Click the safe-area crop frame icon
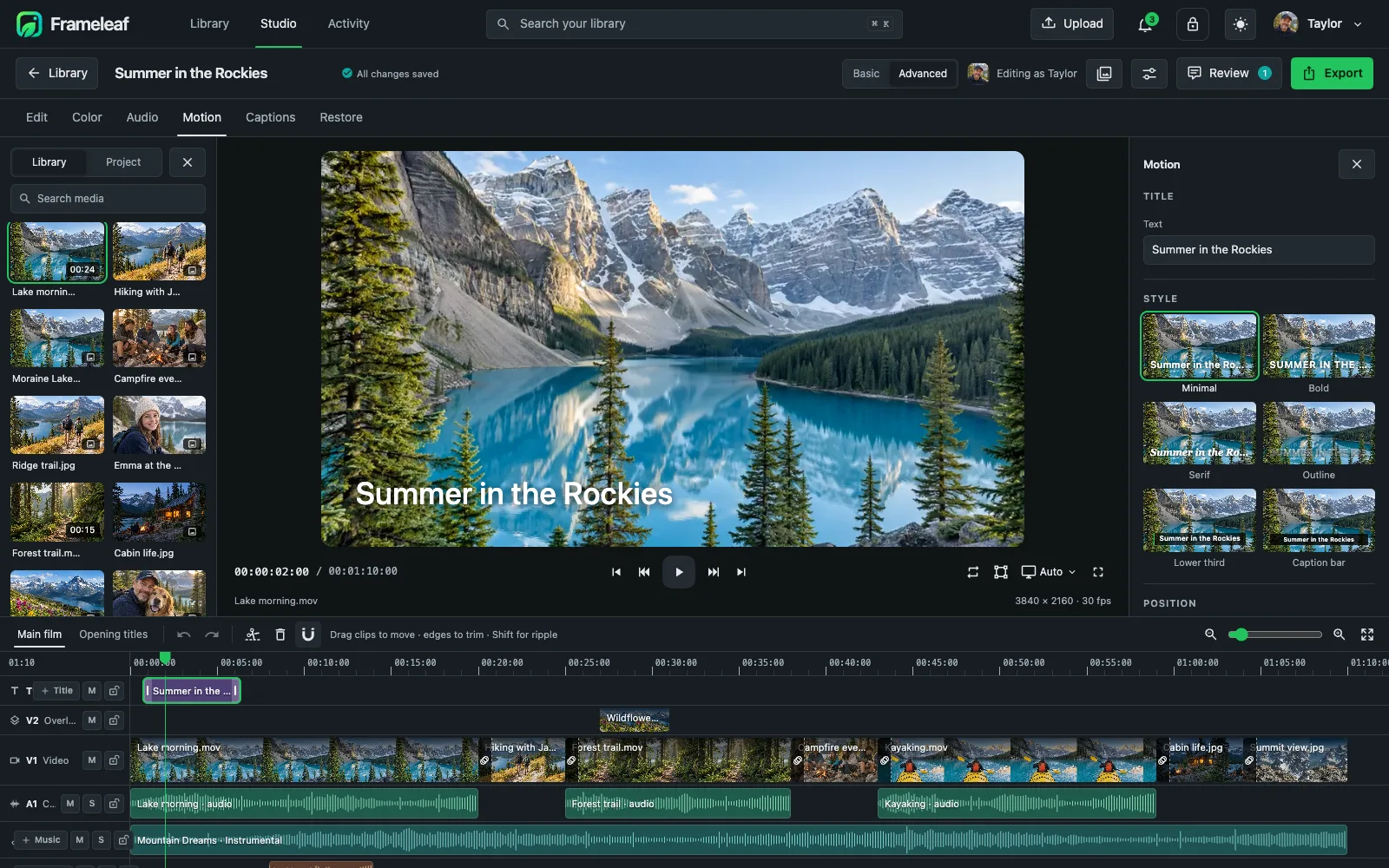The height and width of the screenshot is (868, 1389). tap(1001, 572)
